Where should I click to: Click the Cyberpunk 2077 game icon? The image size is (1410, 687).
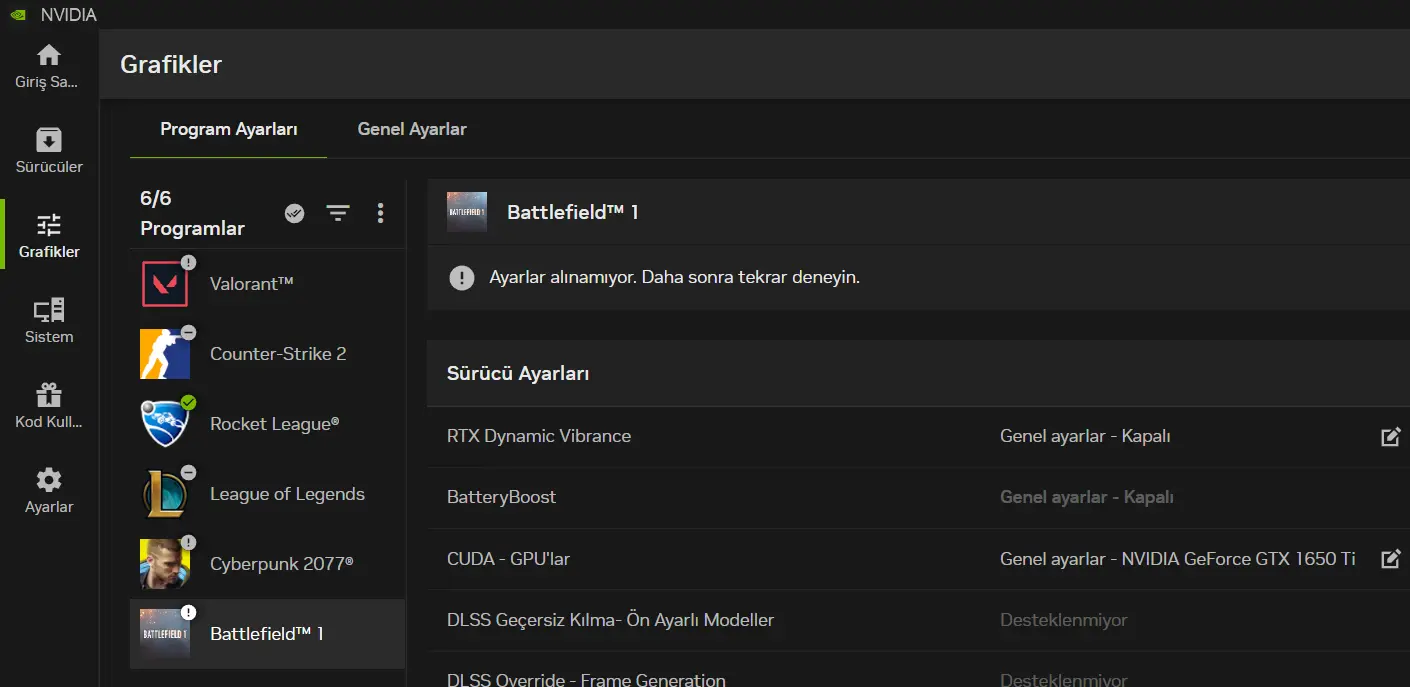[x=165, y=564]
